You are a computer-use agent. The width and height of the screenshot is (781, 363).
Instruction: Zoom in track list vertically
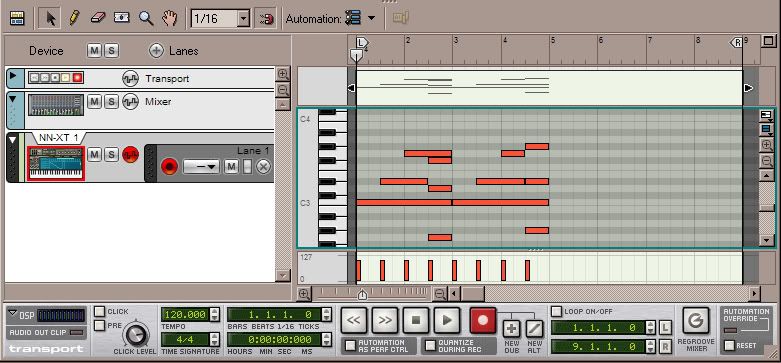pyautogui.click(x=282, y=75)
